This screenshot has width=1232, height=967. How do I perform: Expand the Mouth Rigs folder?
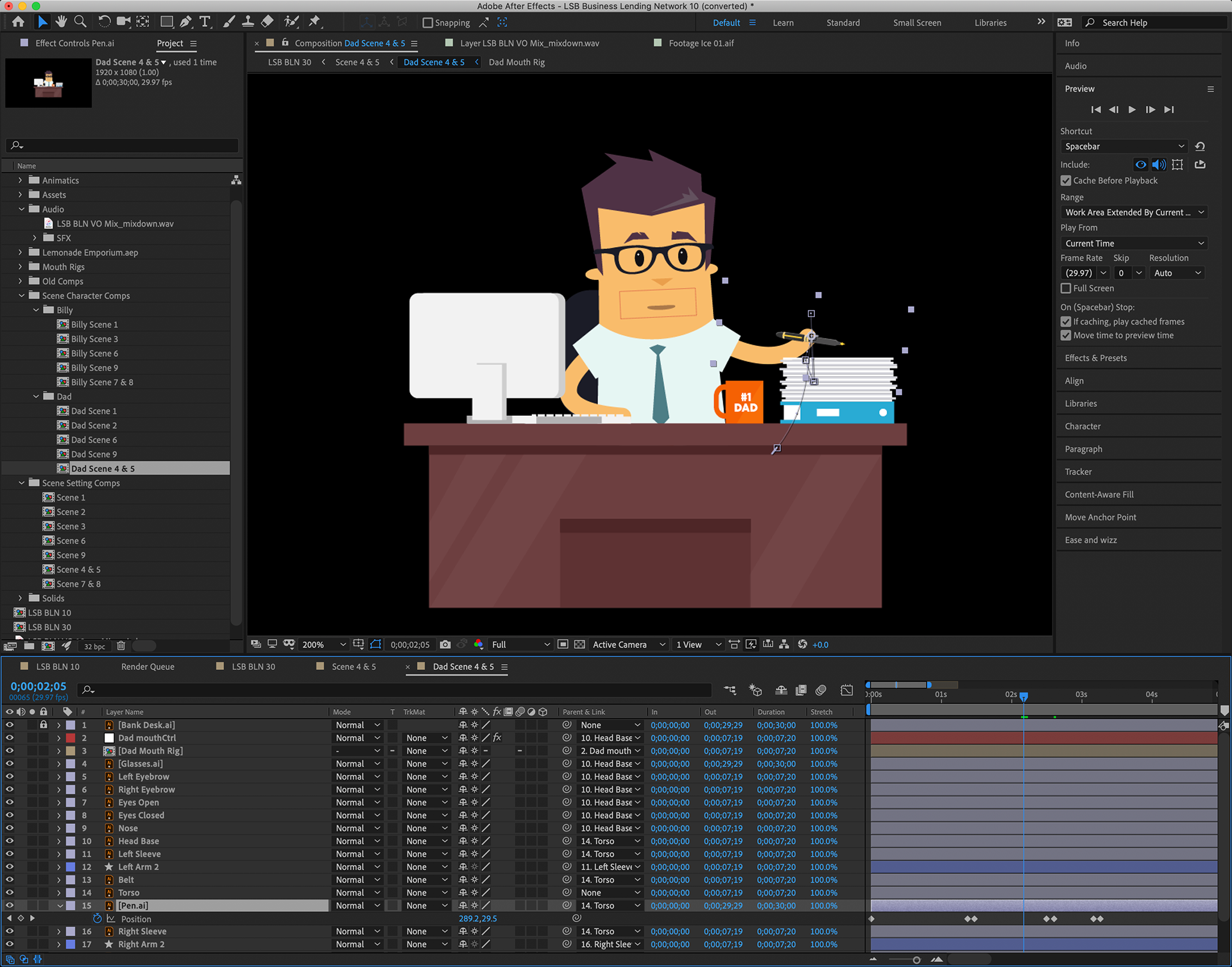[x=21, y=267]
